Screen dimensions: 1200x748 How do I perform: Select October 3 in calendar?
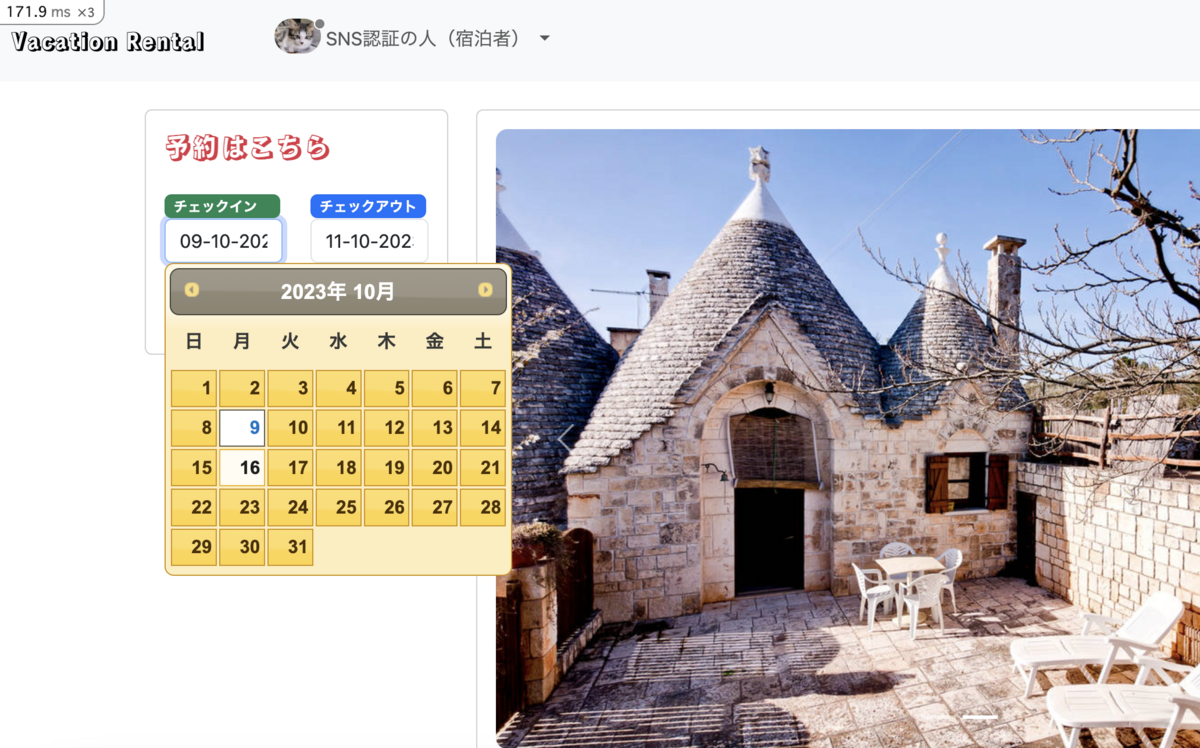[290, 388]
